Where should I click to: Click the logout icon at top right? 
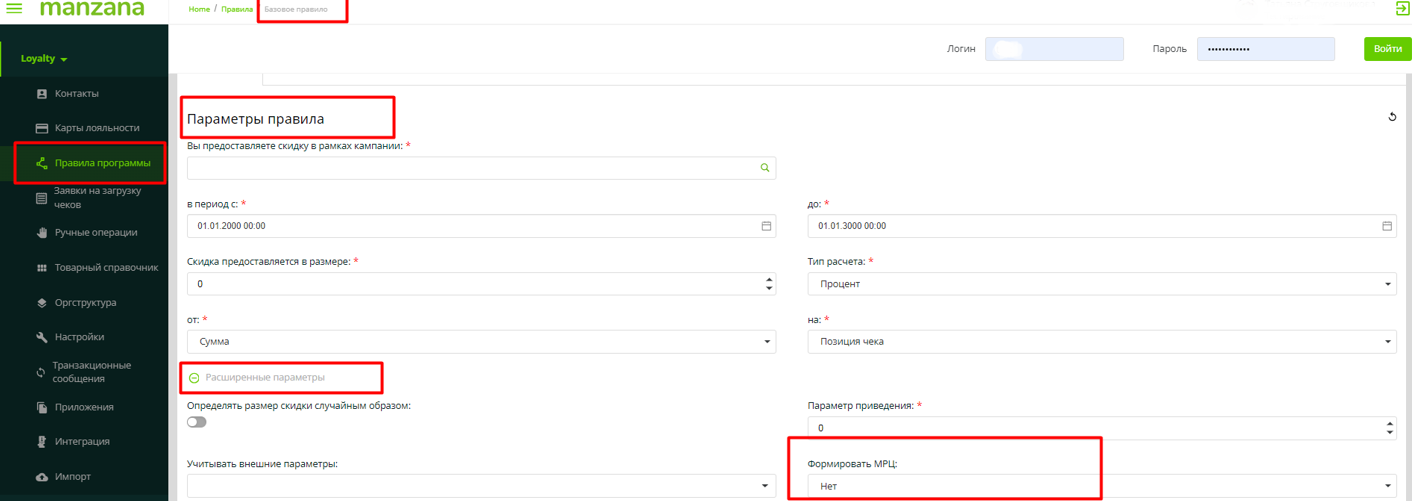1402,9
